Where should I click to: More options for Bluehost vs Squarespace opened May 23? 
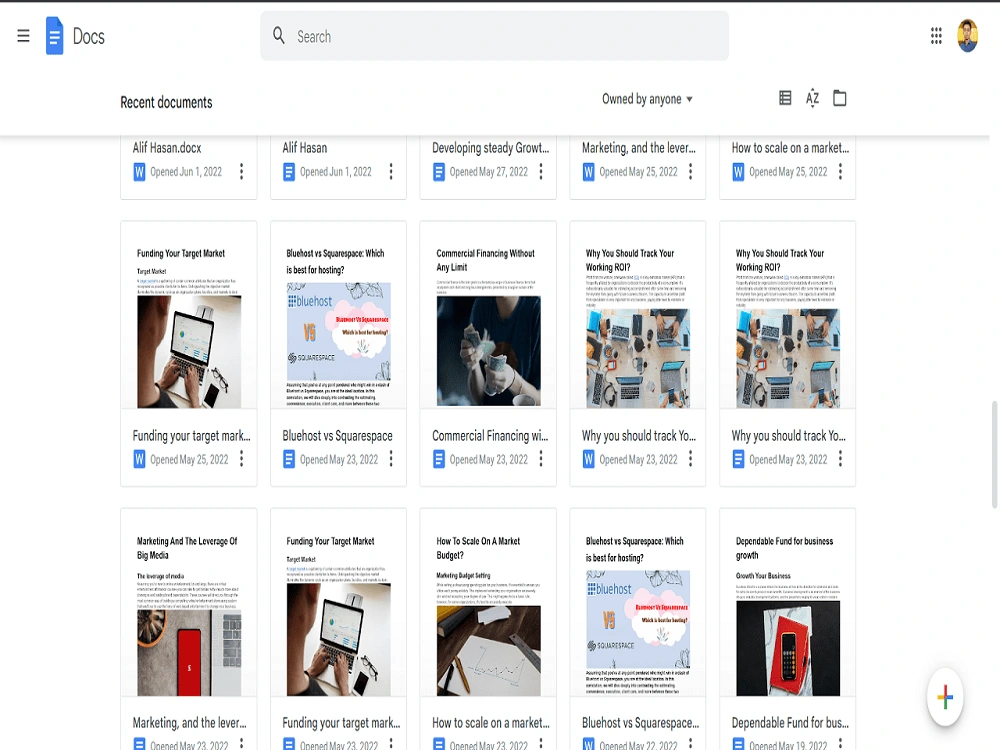click(391, 459)
